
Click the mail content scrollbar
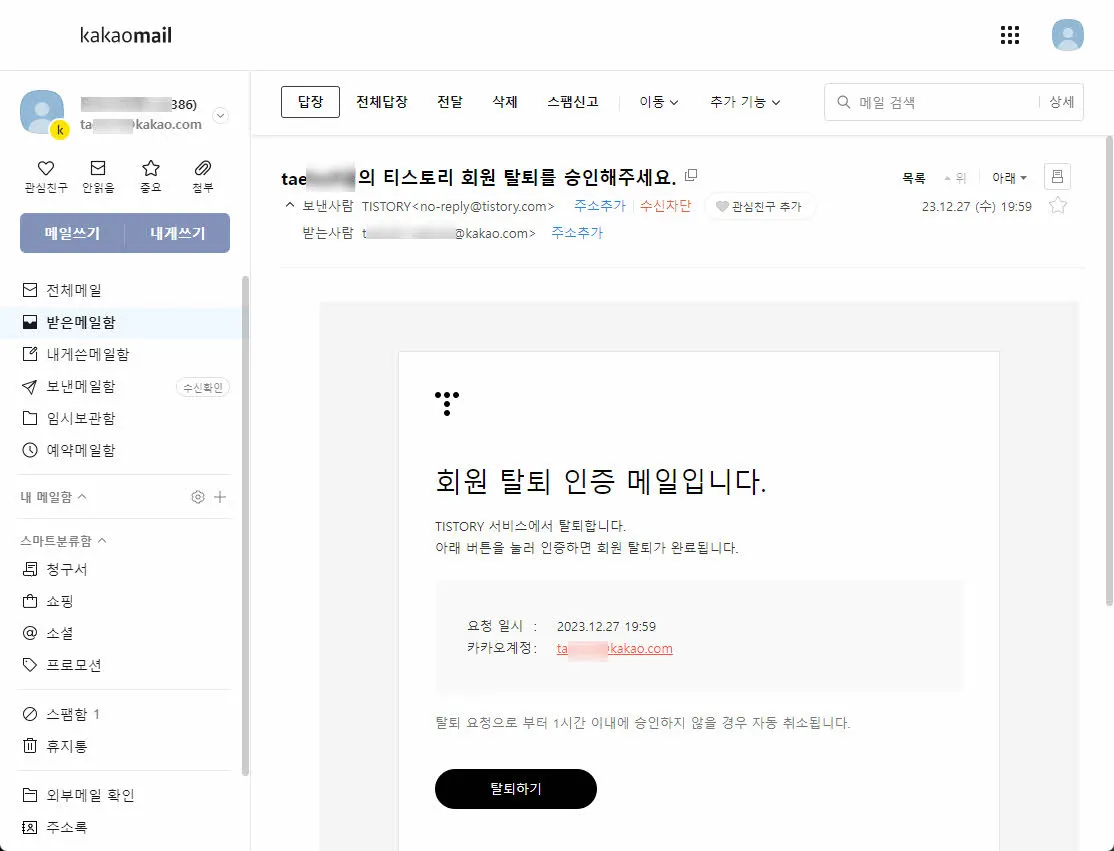click(x=1109, y=369)
